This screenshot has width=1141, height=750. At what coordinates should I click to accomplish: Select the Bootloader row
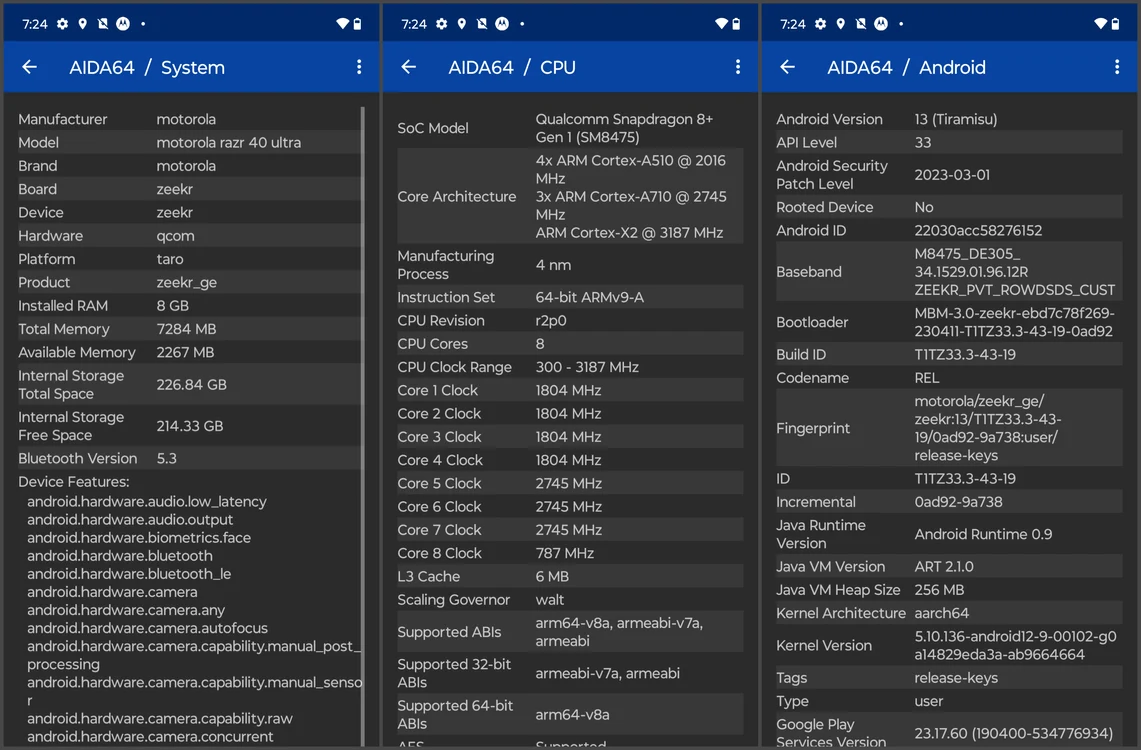949,322
